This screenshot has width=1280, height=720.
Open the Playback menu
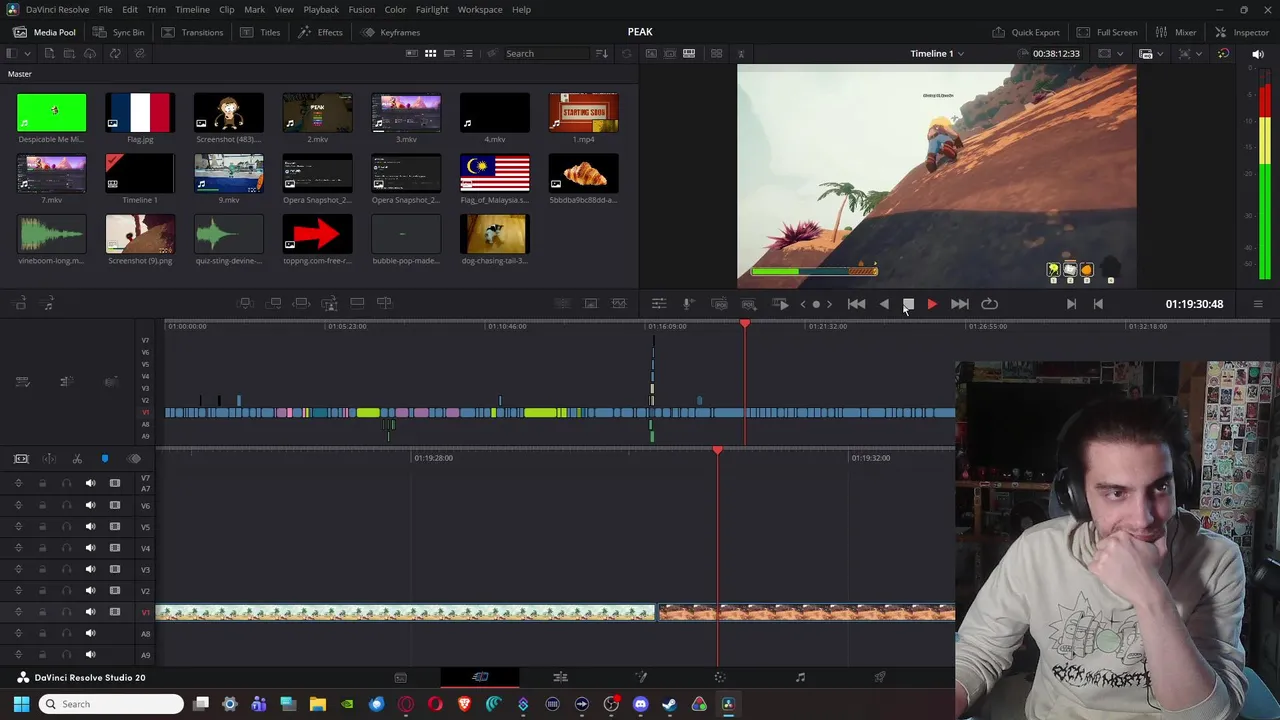pyautogui.click(x=321, y=9)
